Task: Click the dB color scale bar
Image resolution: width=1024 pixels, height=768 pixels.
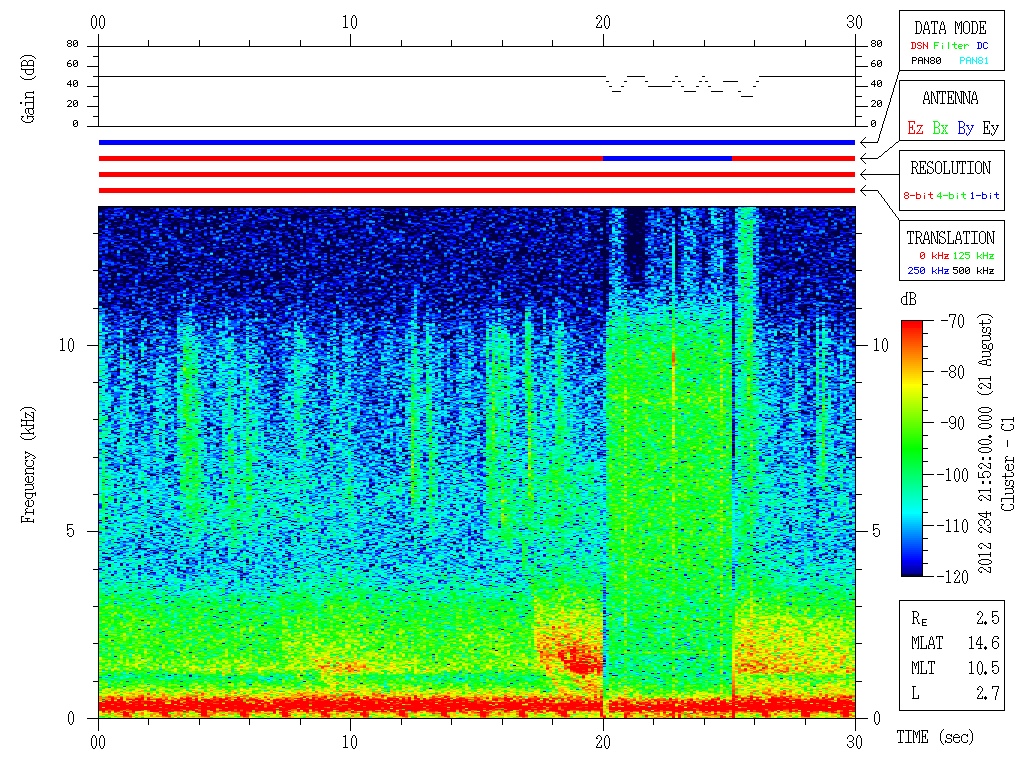Action: pyautogui.click(x=912, y=448)
